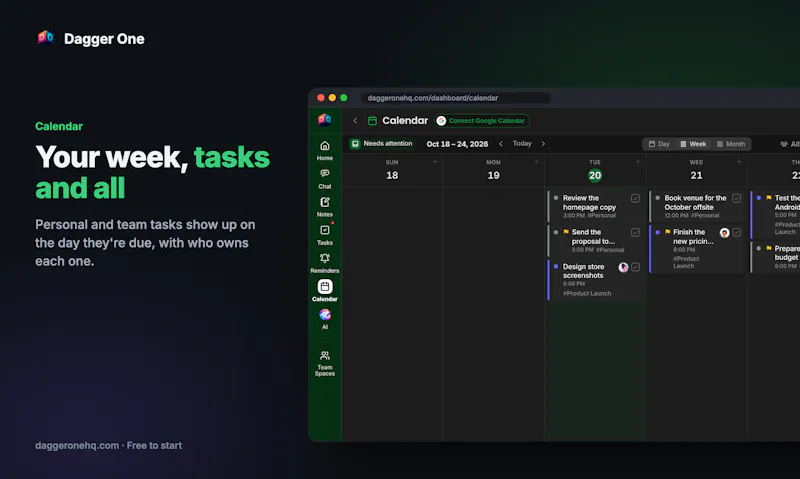This screenshot has height=479, width=800.
Task: Click flag icon on Finish the new pricing
Action: (667, 232)
